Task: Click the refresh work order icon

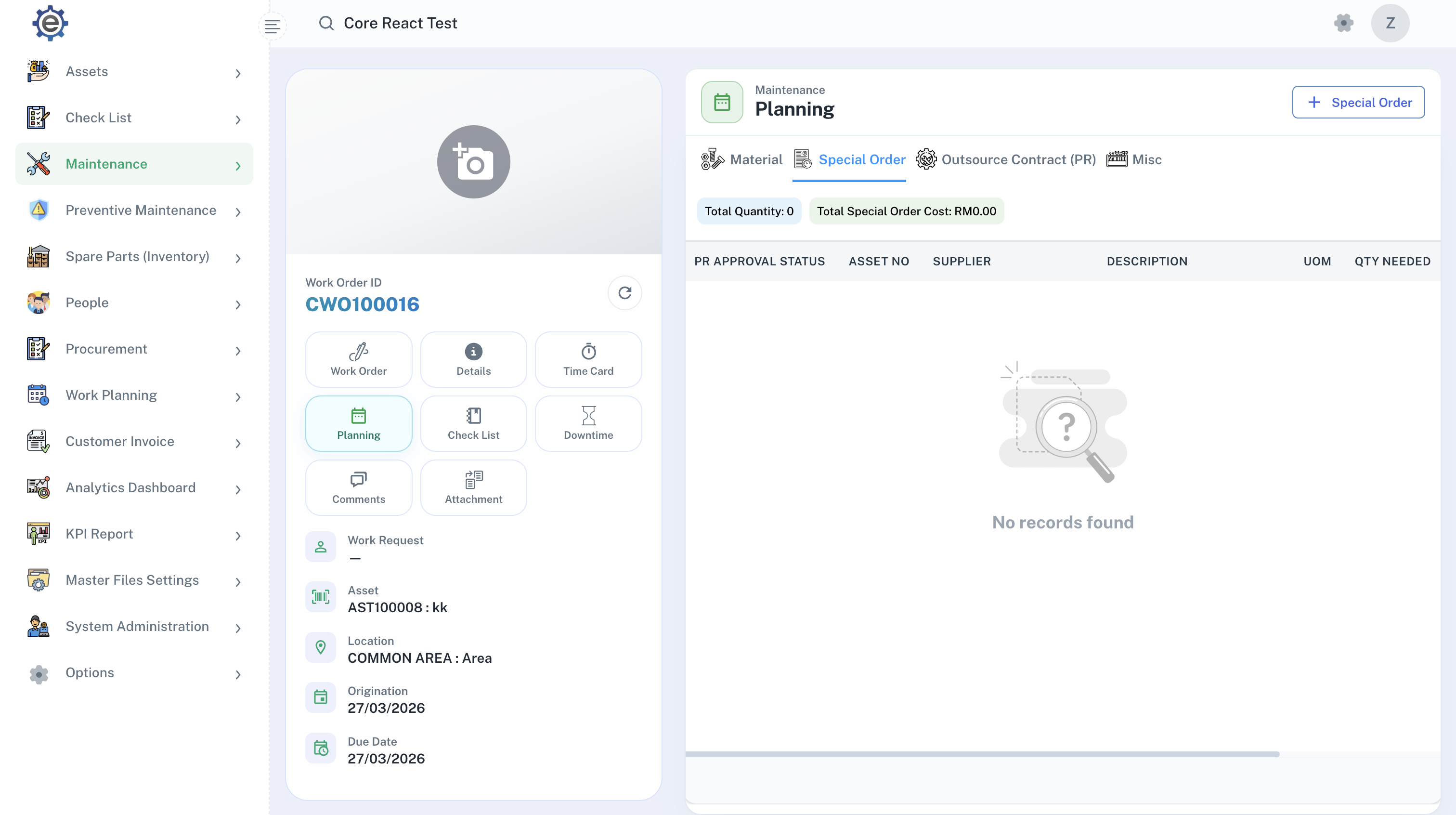Action: [x=624, y=293]
